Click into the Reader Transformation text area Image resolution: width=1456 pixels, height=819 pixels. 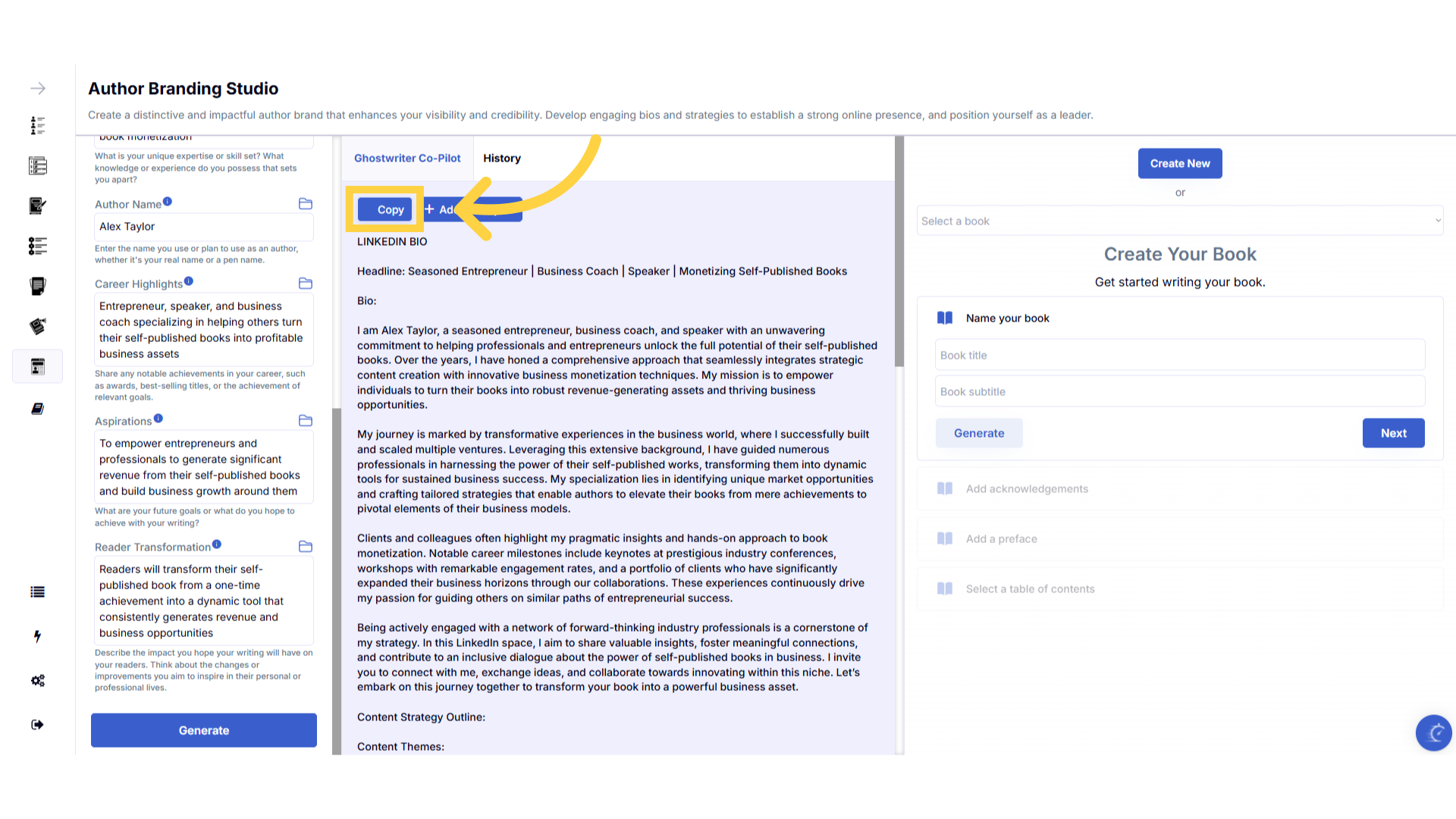pos(204,601)
